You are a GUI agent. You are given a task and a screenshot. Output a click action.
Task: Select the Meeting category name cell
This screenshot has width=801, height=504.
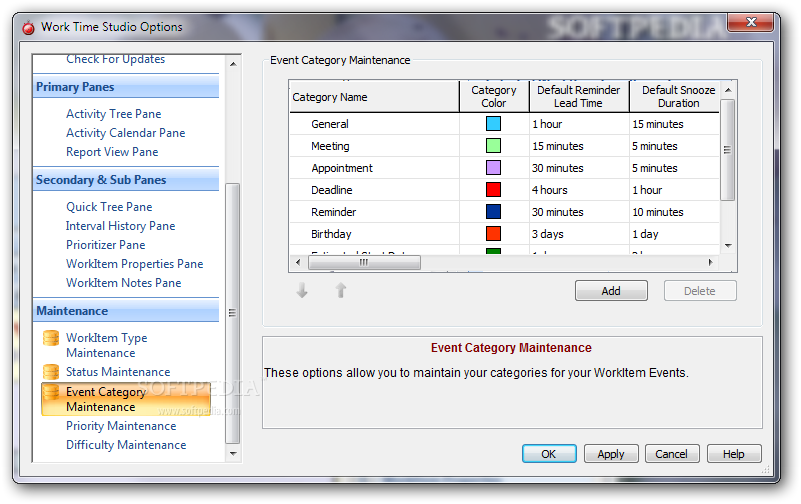[x=374, y=146]
